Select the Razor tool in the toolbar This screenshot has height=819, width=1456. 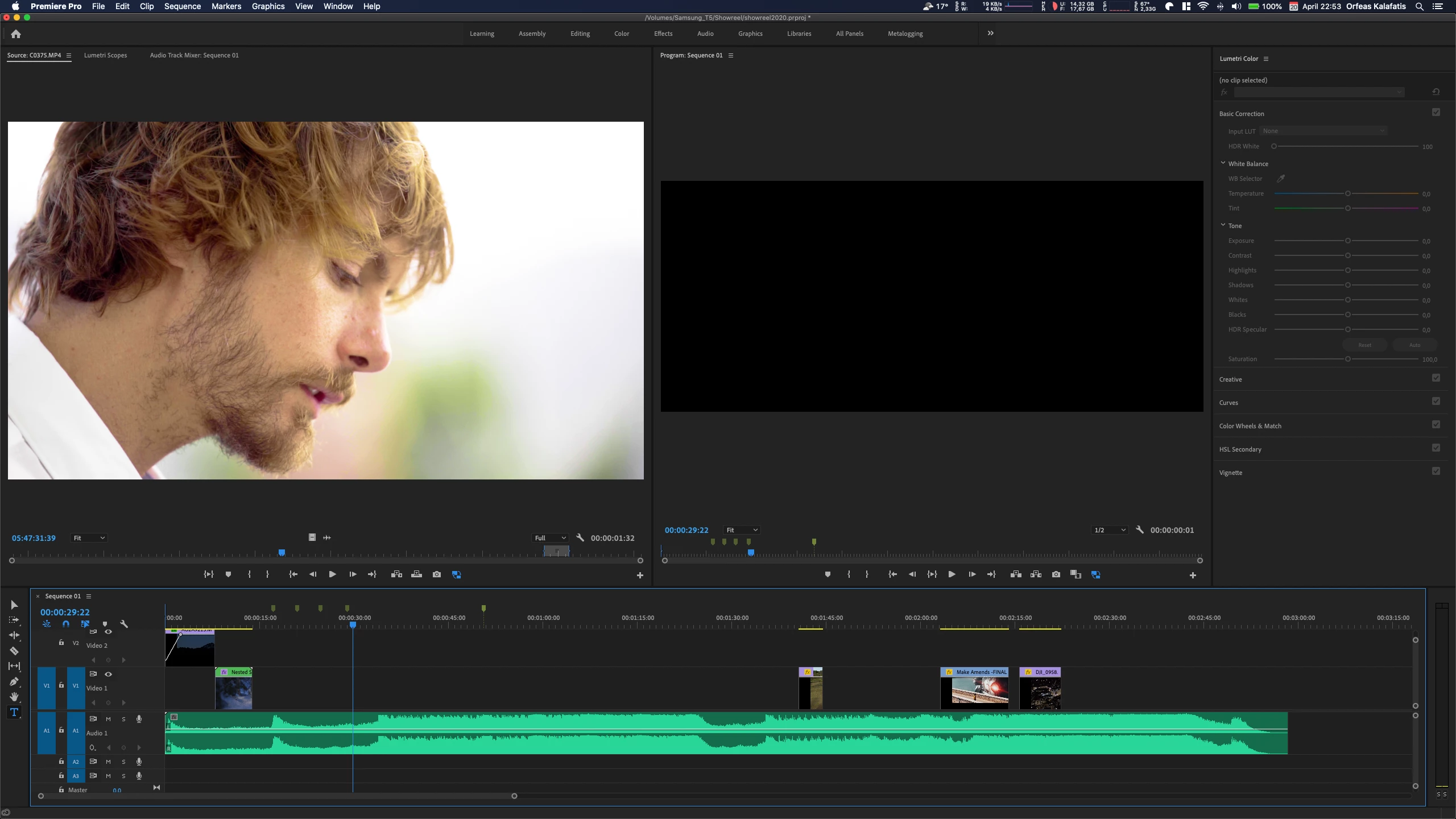(14, 651)
